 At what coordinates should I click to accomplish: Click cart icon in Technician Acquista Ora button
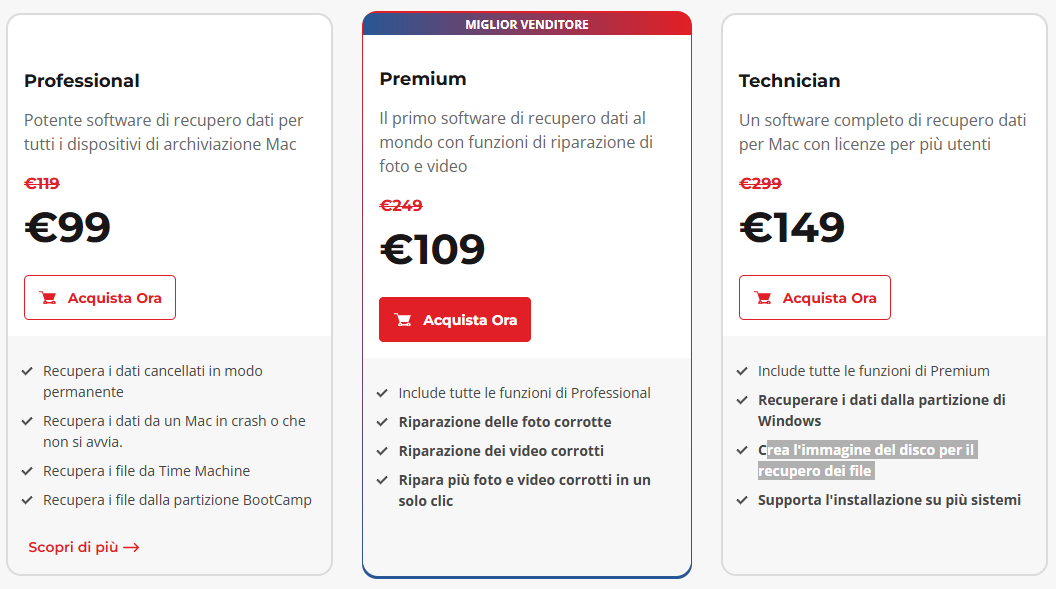[x=763, y=298]
